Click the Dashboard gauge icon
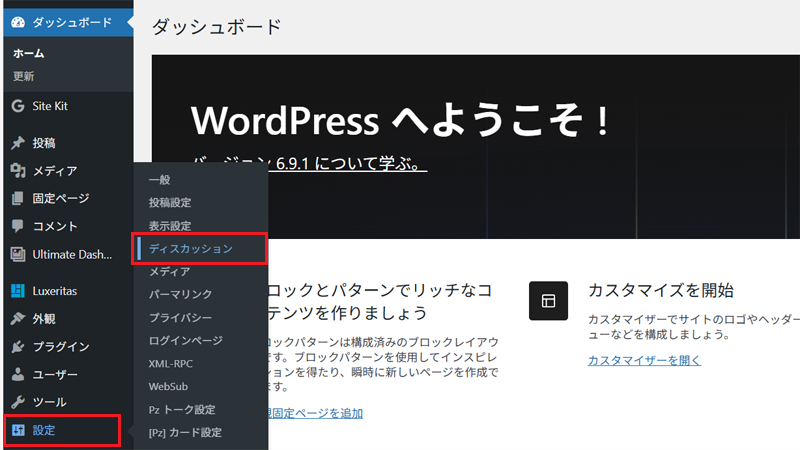Viewport: 800px width, 450px height. 17,21
